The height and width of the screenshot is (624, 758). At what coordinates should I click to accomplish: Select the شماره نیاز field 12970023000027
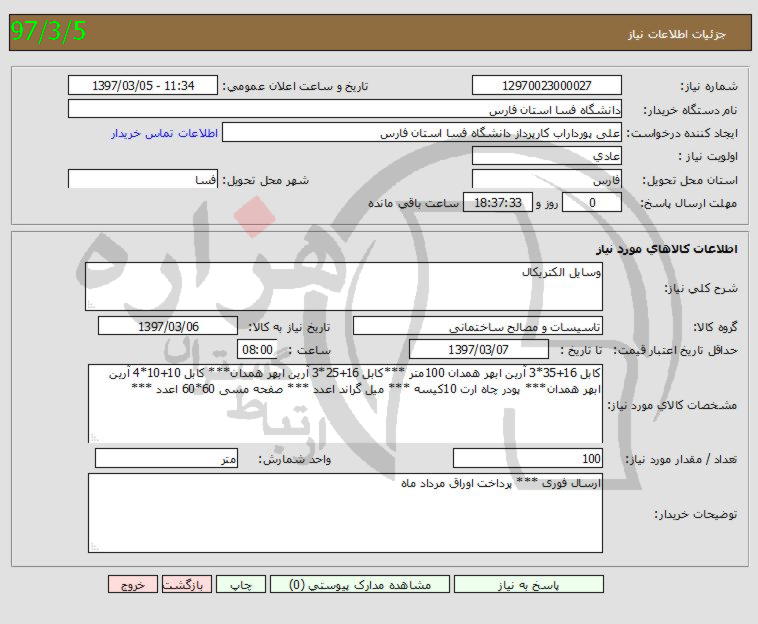pyautogui.click(x=546, y=86)
